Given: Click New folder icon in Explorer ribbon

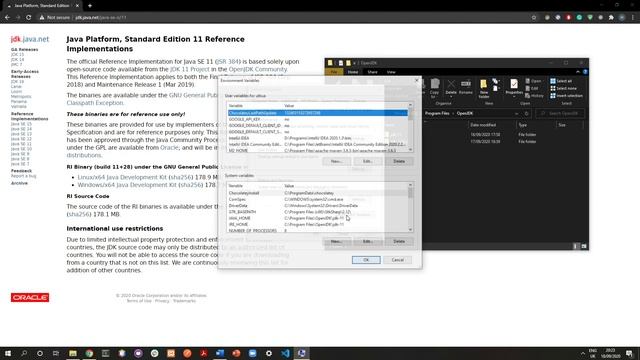Looking at the screenshot, I should [484, 89].
